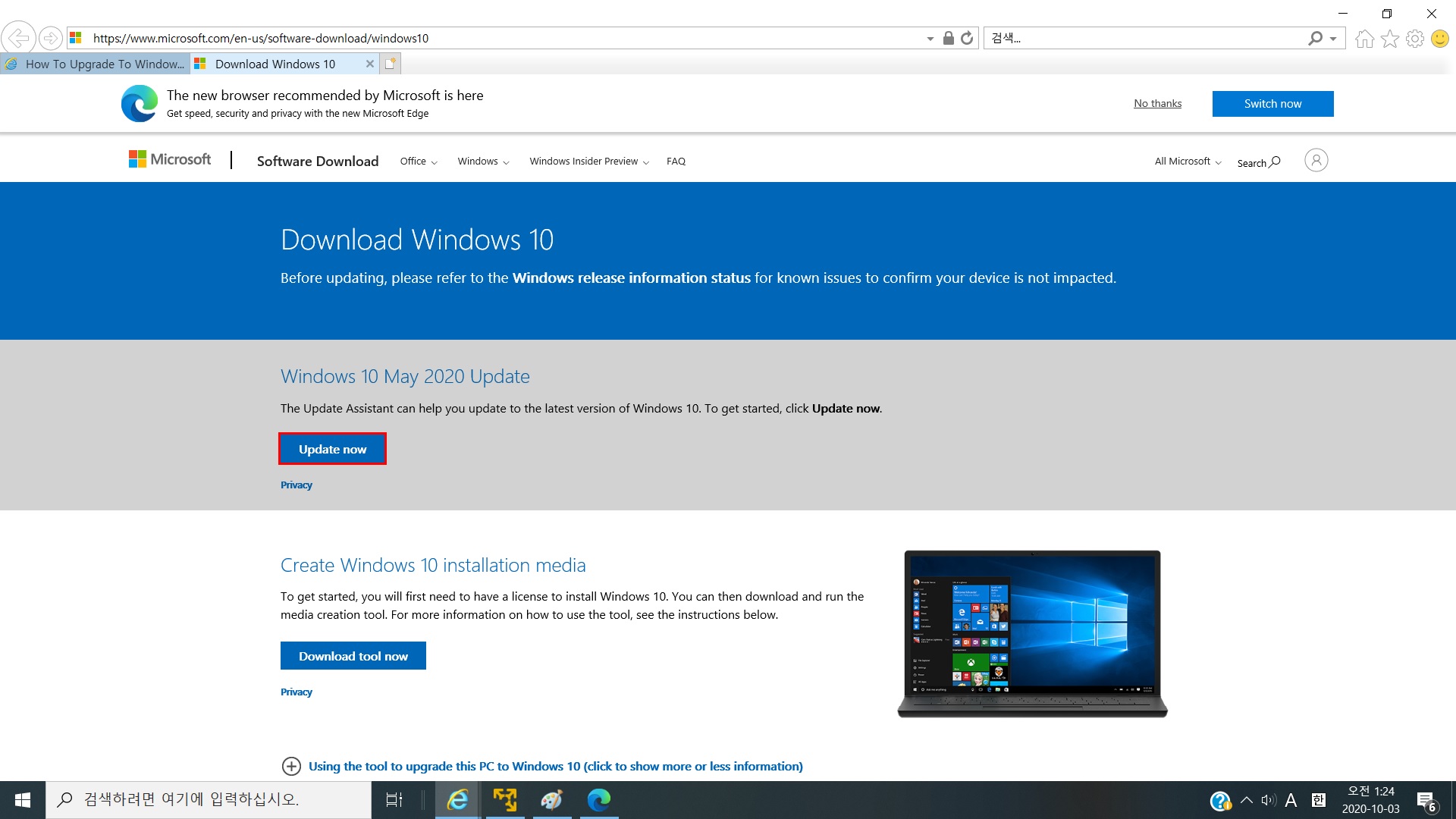
Task: Open the All Microsoft dropdown menu
Action: [1188, 162]
